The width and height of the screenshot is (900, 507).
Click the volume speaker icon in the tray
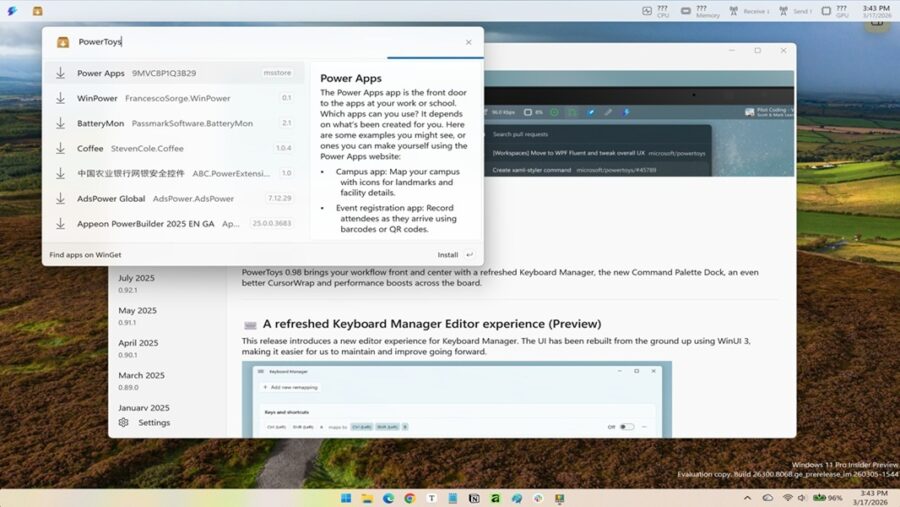(x=802, y=497)
